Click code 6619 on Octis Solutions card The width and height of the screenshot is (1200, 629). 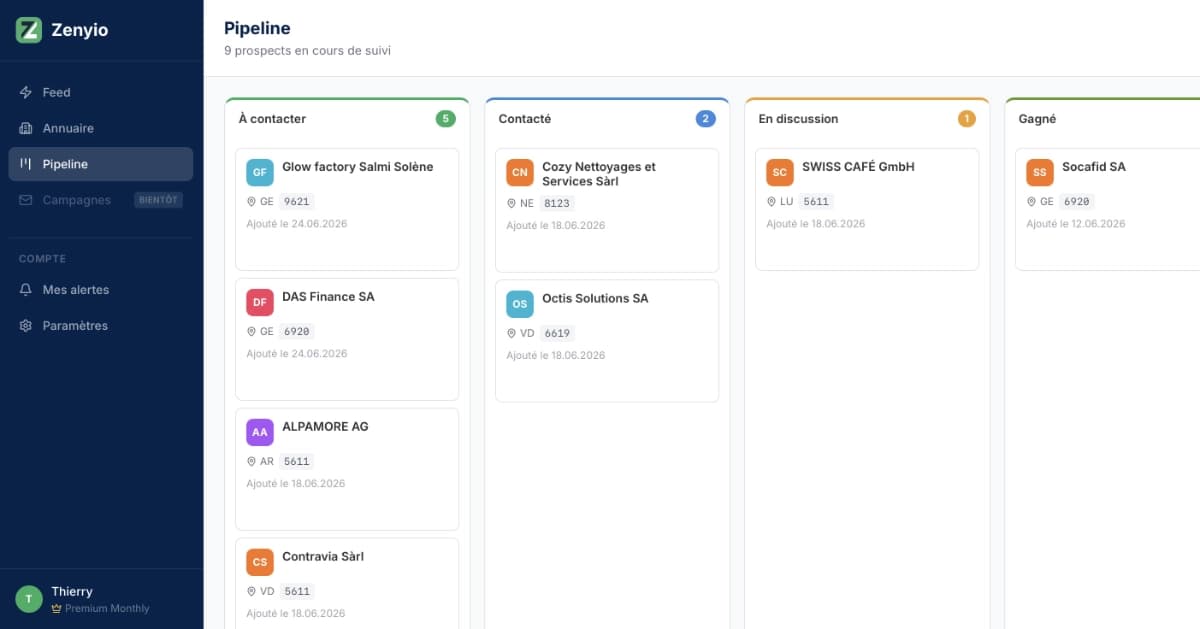(x=558, y=333)
